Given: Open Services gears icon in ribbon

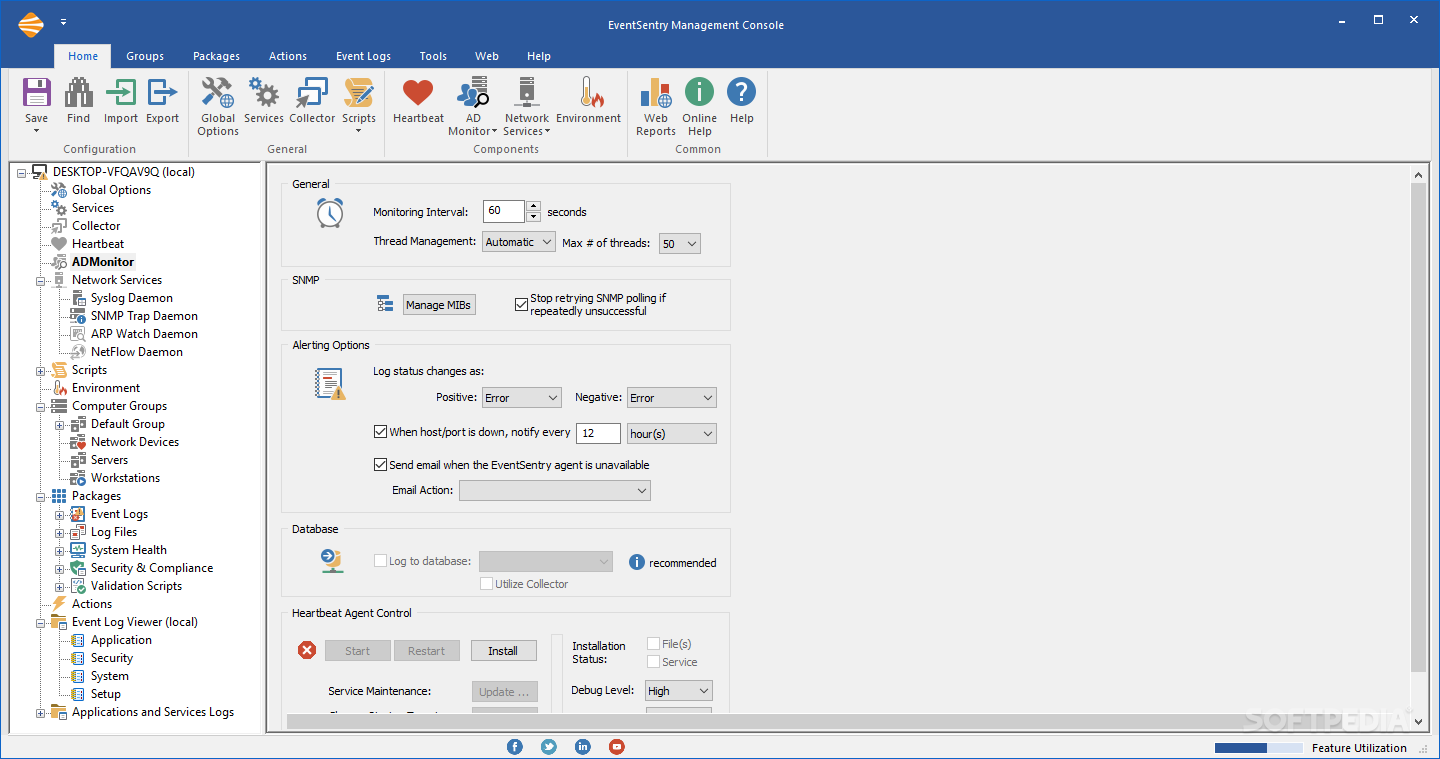Looking at the screenshot, I should coord(264,93).
